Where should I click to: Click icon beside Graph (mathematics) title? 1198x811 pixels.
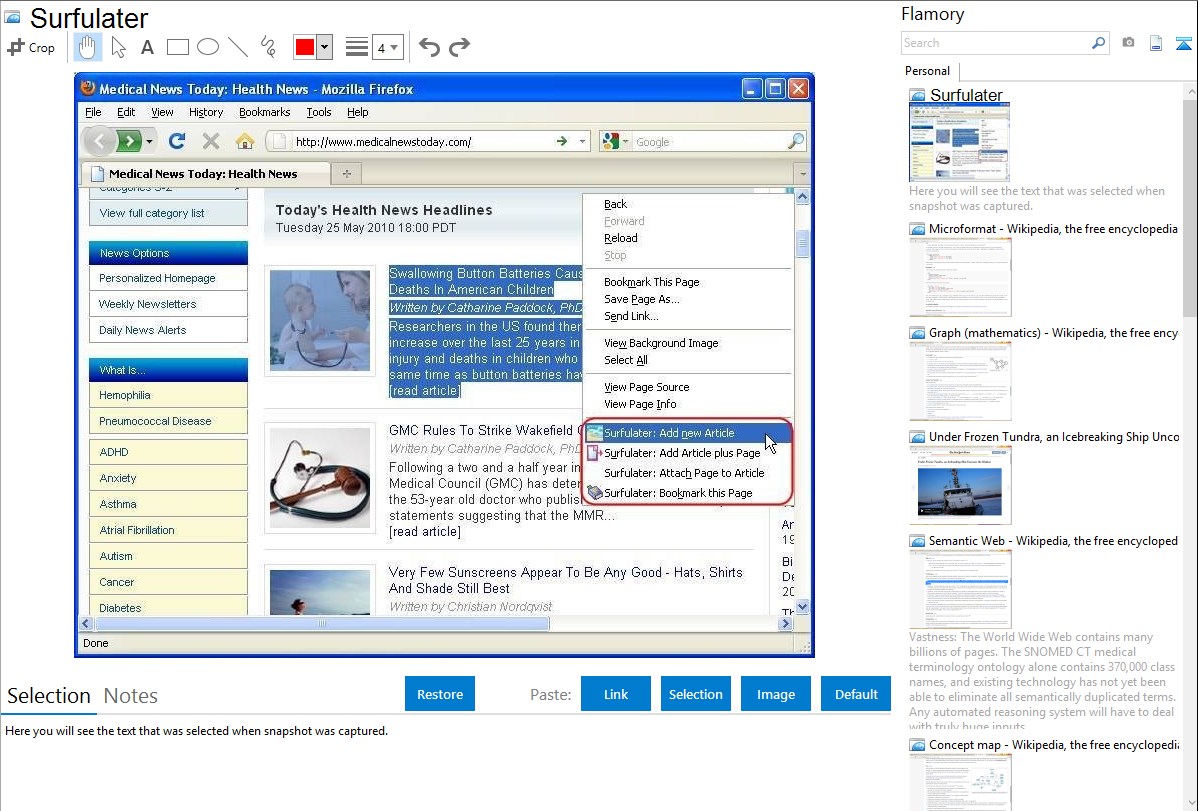(x=917, y=333)
